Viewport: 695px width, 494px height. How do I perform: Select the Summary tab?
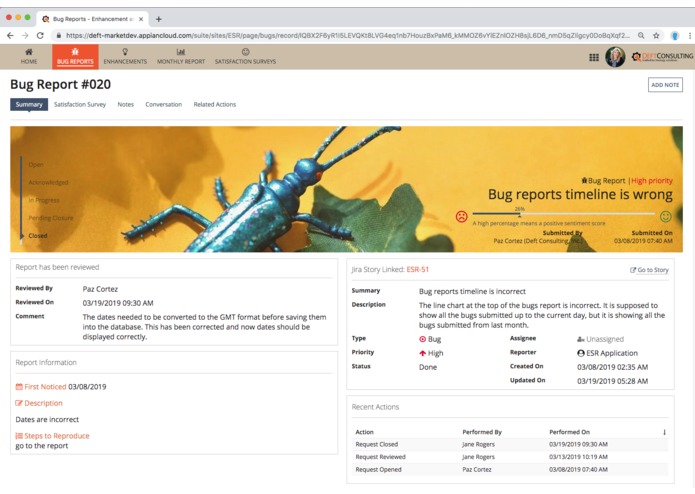(x=29, y=105)
